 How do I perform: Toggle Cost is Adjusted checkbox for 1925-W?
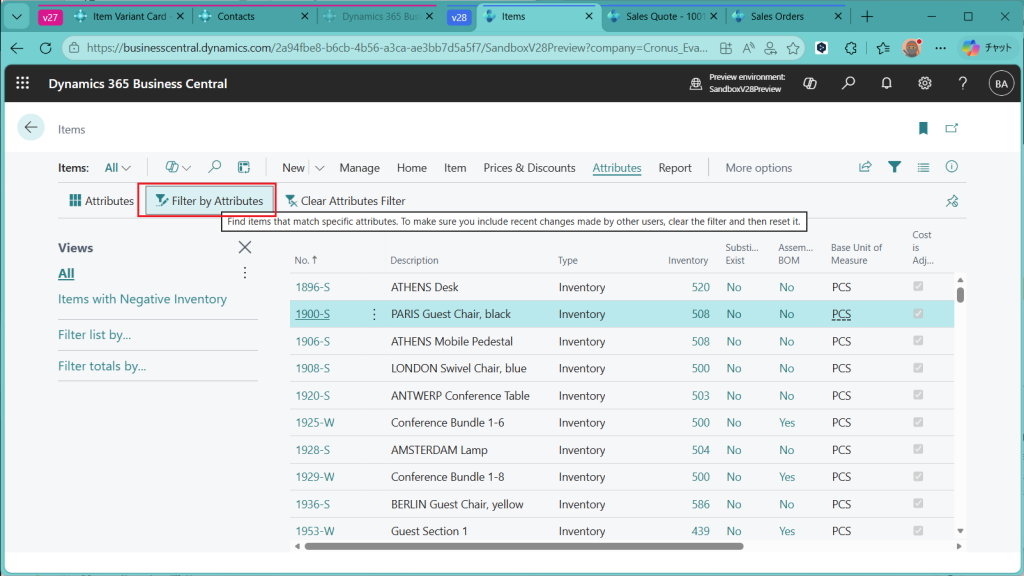click(919, 423)
